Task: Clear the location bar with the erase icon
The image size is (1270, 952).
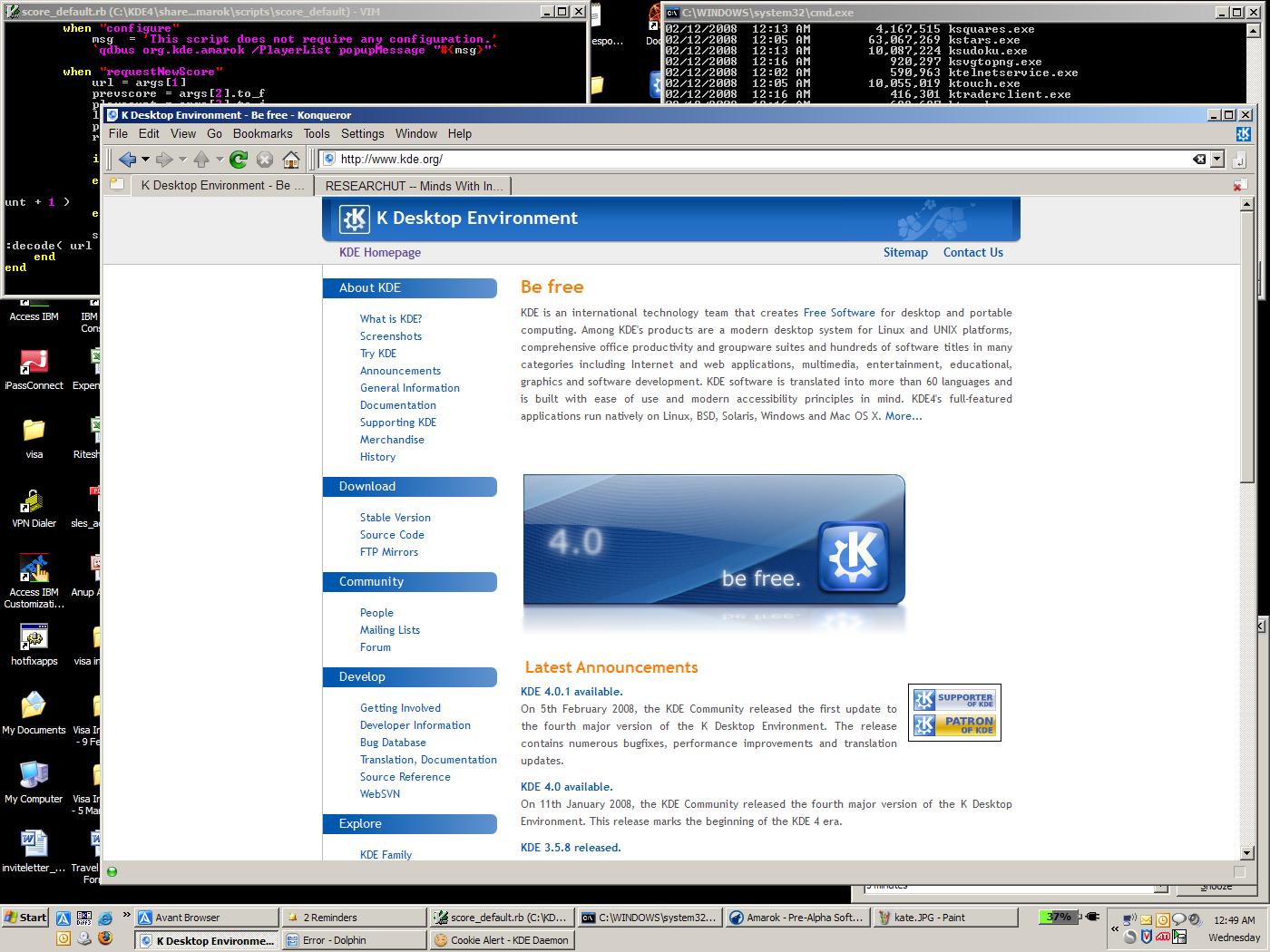Action: point(1199,160)
